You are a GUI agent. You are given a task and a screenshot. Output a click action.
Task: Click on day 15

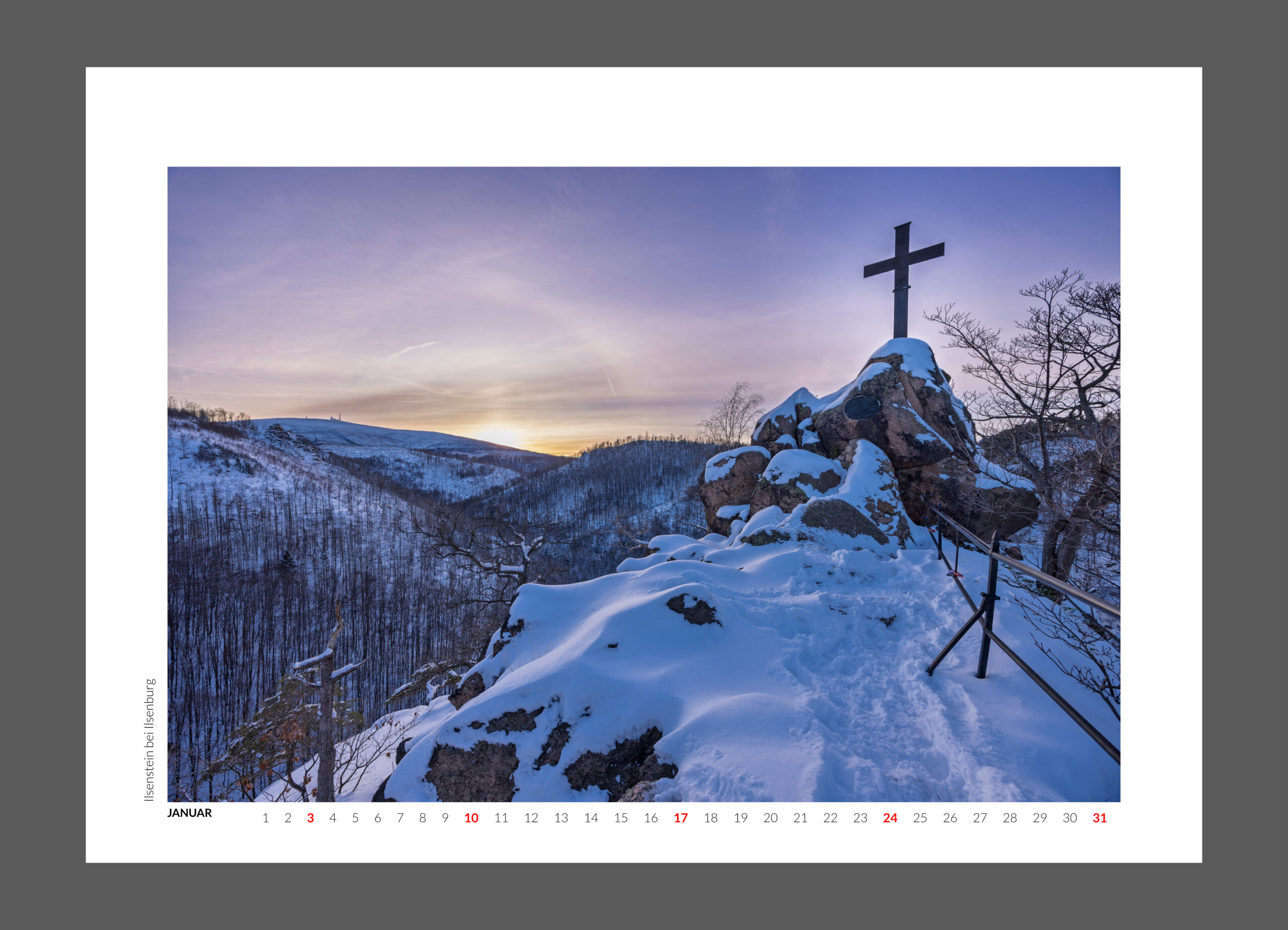click(621, 817)
